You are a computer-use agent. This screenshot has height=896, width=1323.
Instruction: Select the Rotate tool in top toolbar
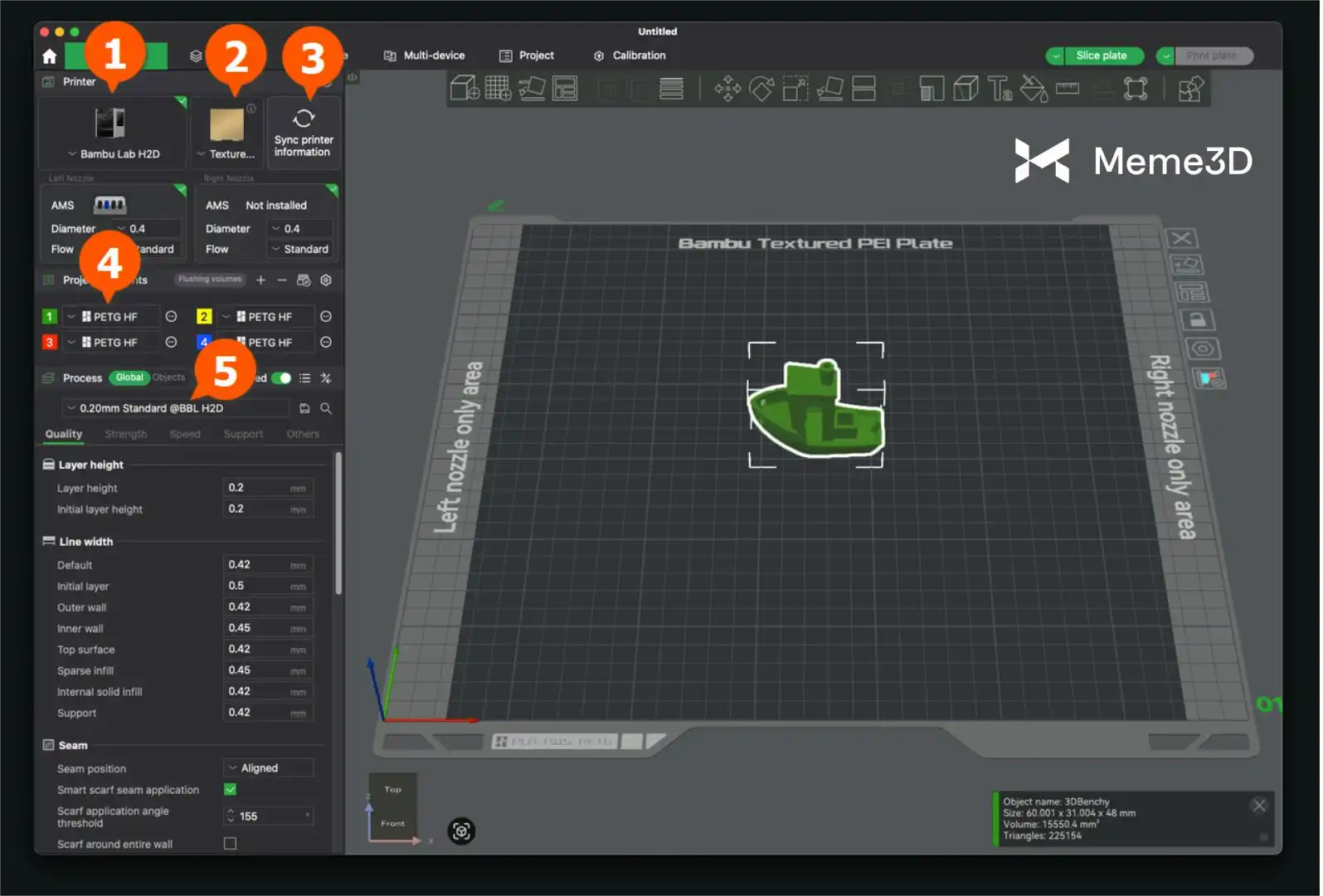(x=761, y=89)
